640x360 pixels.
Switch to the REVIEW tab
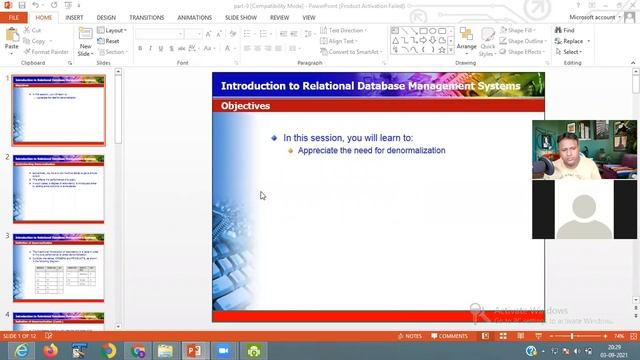click(x=280, y=18)
